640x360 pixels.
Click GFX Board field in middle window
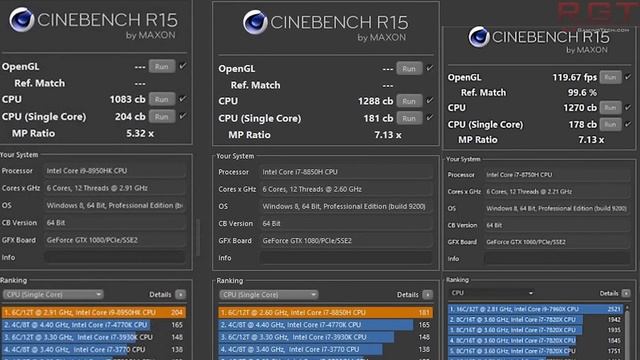346,241
